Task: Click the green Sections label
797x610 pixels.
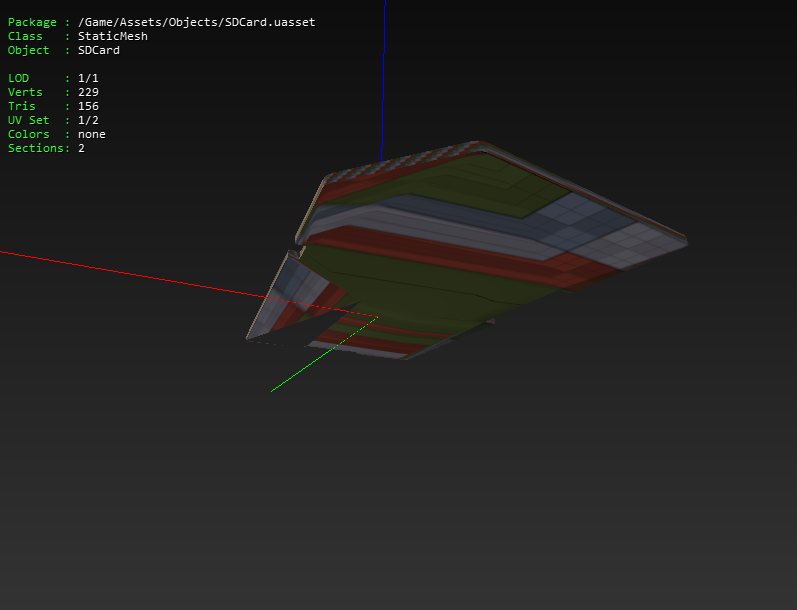Action: coord(36,148)
